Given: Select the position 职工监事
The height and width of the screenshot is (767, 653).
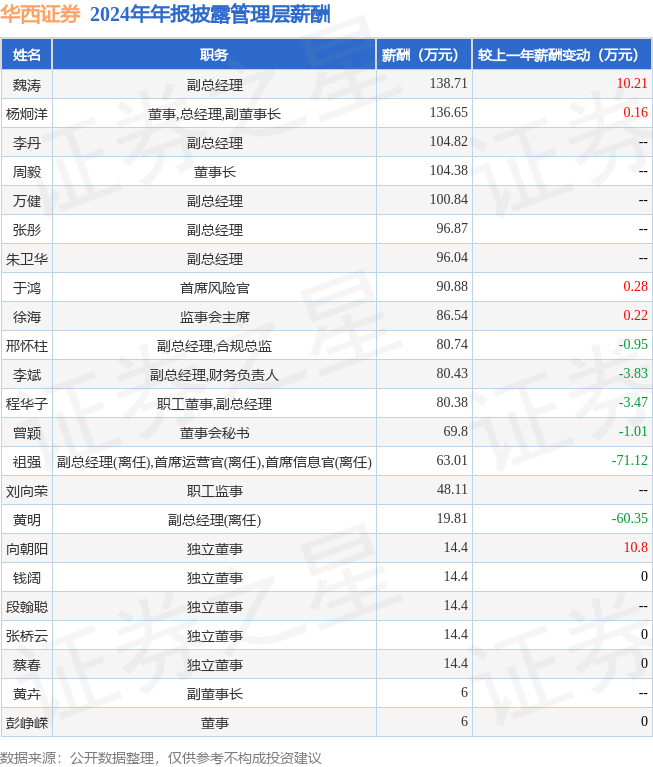Looking at the screenshot, I should pos(214,491).
